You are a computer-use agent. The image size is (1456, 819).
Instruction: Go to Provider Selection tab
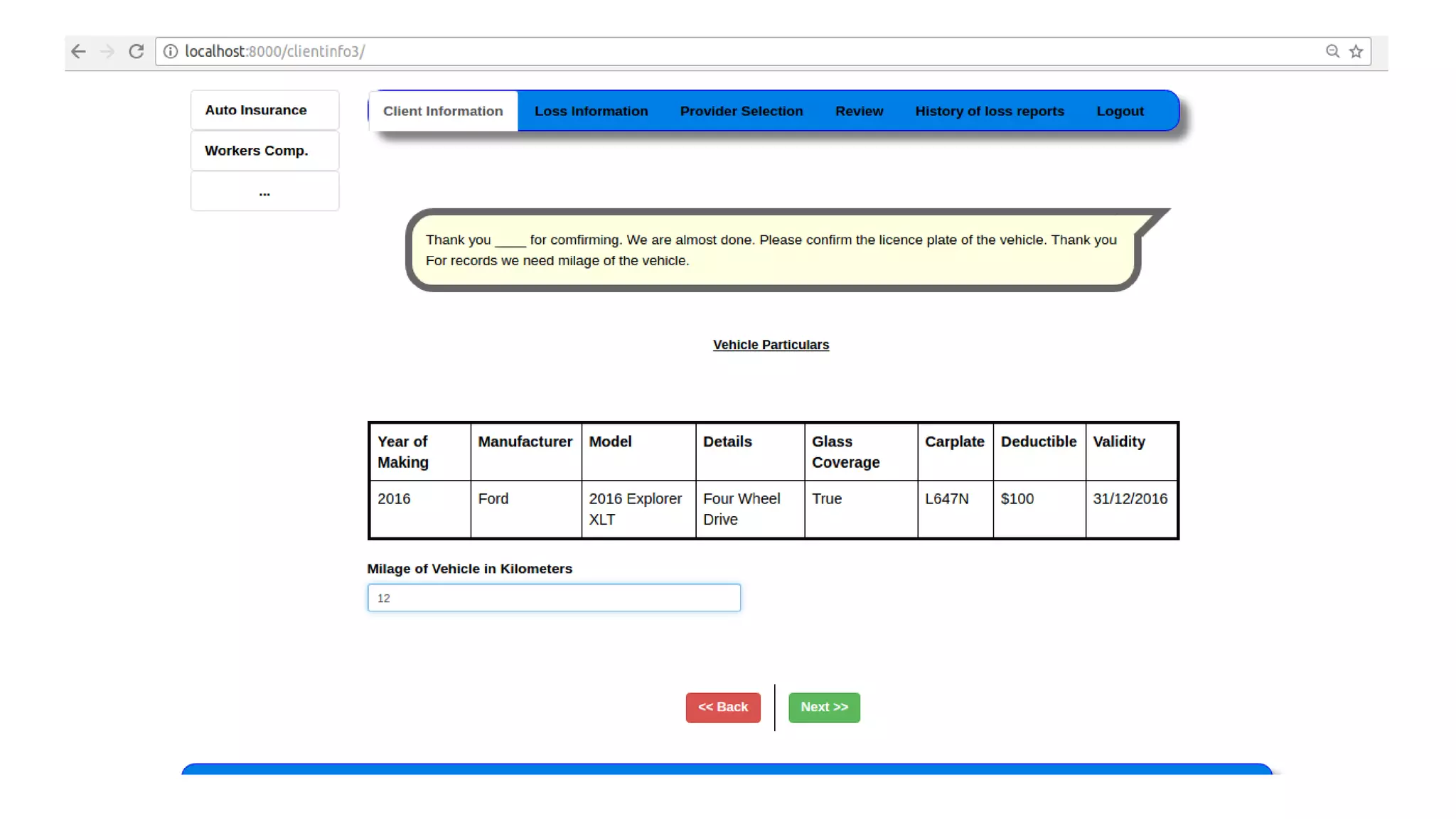tap(742, 111)
